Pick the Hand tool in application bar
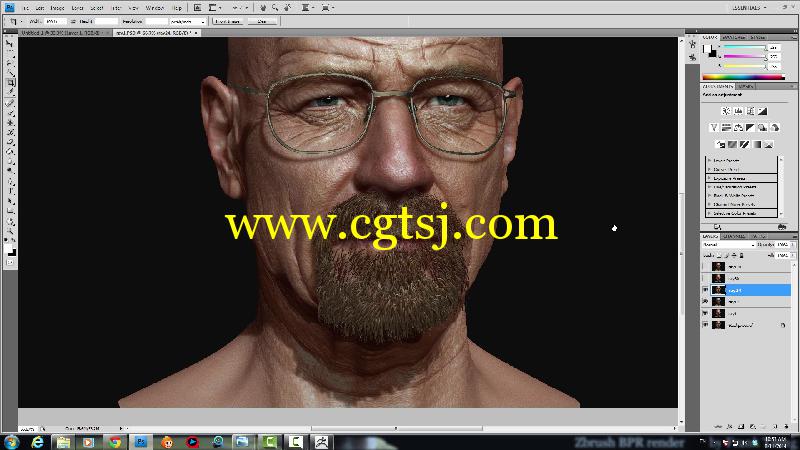 [x=263, y=8]
